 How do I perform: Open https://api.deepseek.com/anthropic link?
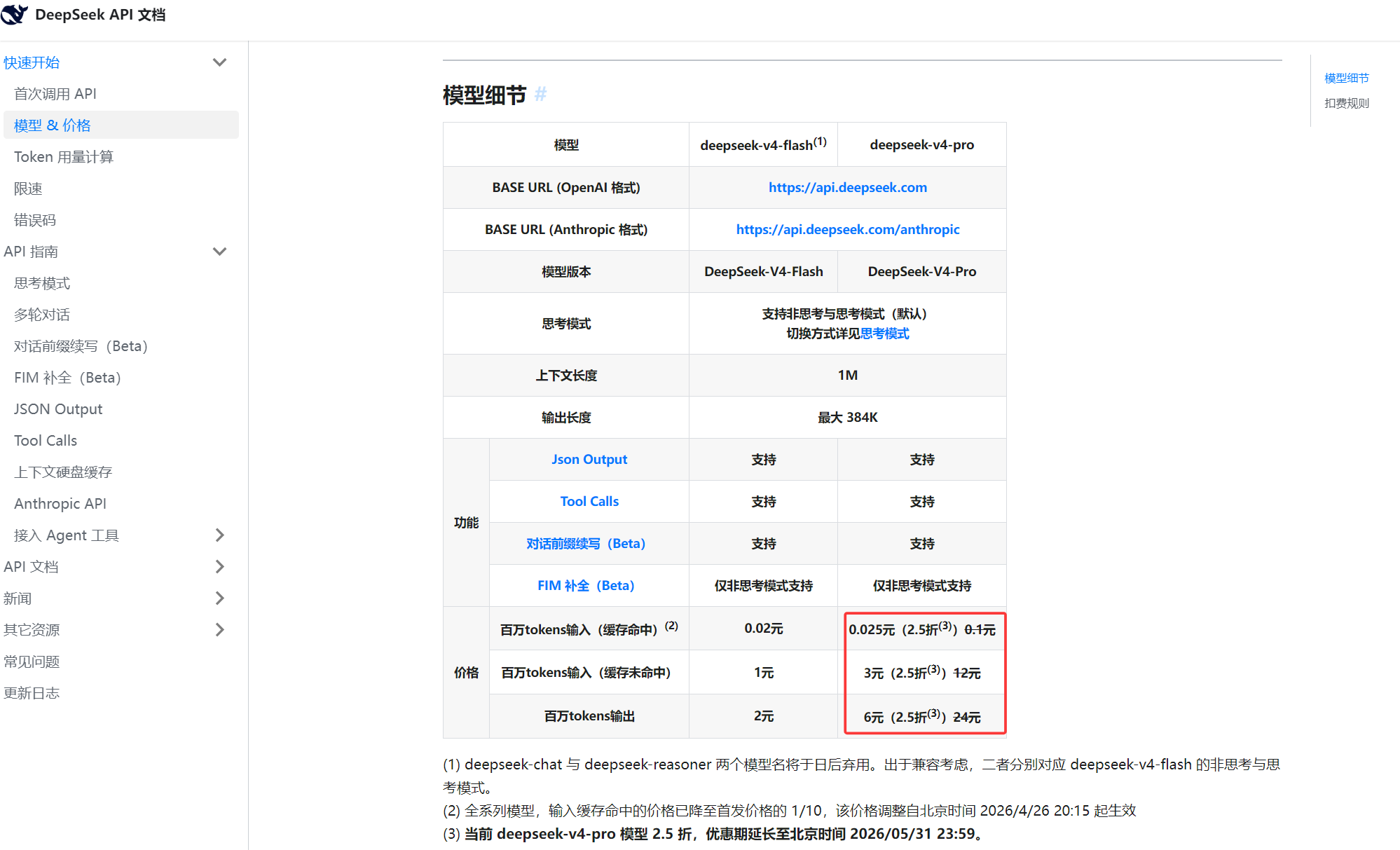847,229
